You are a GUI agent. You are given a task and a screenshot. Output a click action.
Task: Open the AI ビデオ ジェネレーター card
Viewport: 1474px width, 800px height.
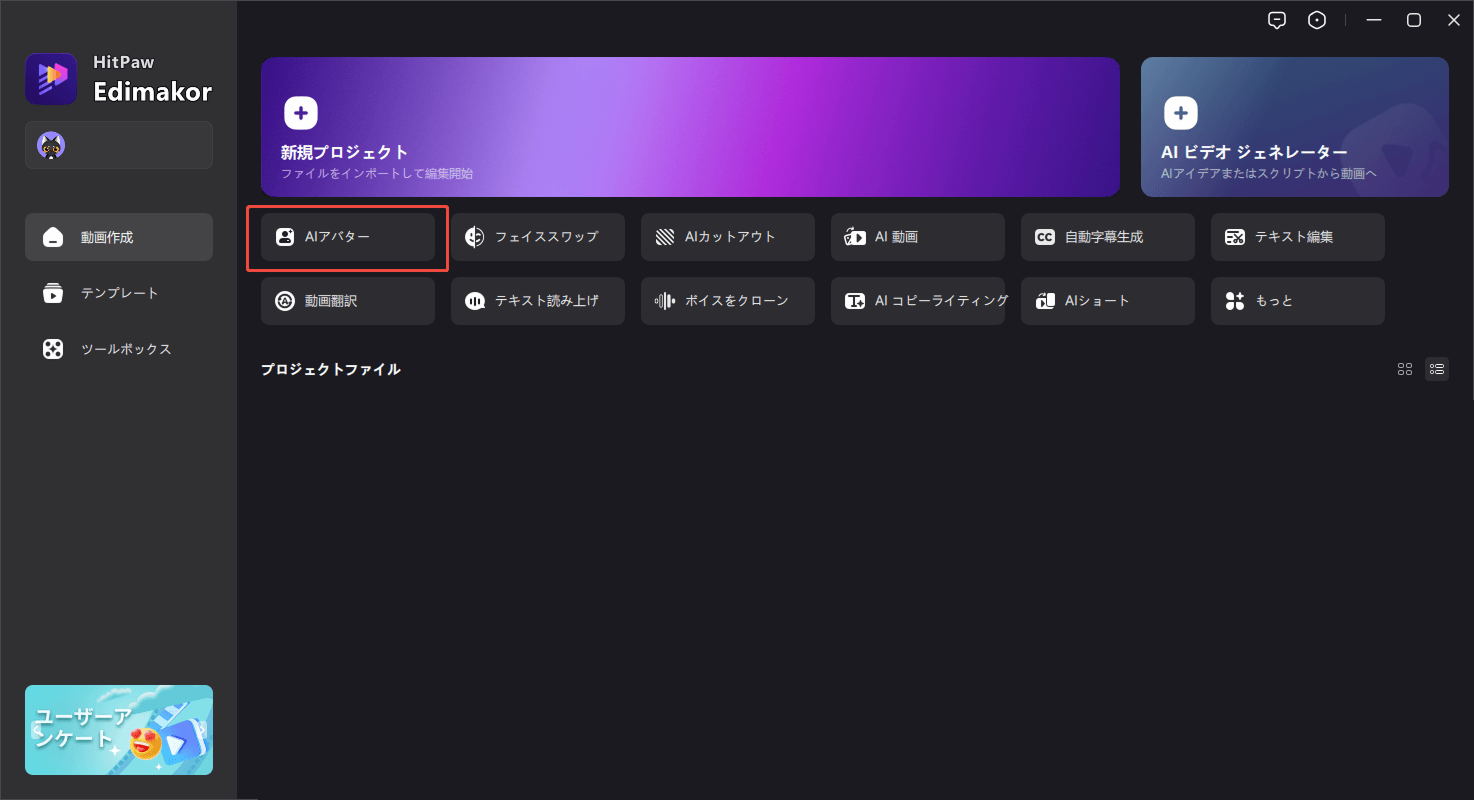1295,127
